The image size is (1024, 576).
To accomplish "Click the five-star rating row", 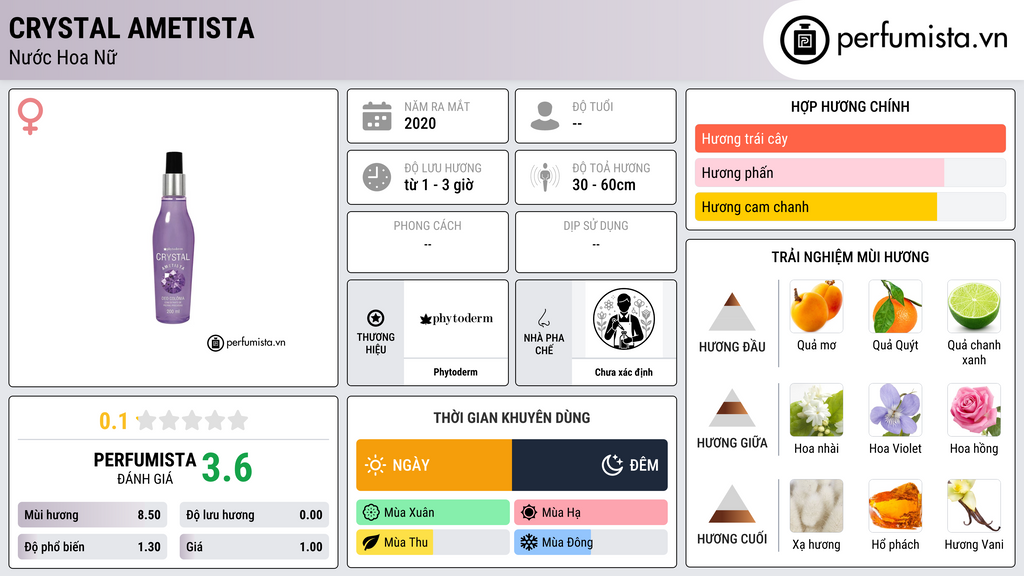I will pyautogui.click(x=193, y=420).
